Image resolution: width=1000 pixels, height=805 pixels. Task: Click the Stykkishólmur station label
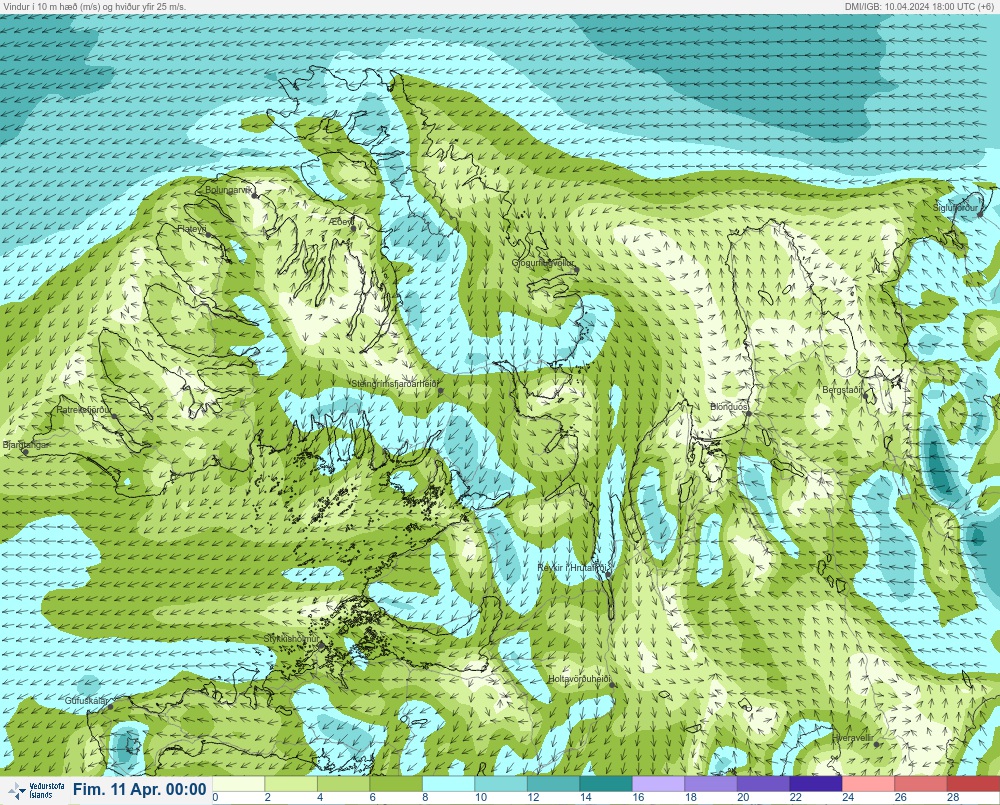point(291,639)
